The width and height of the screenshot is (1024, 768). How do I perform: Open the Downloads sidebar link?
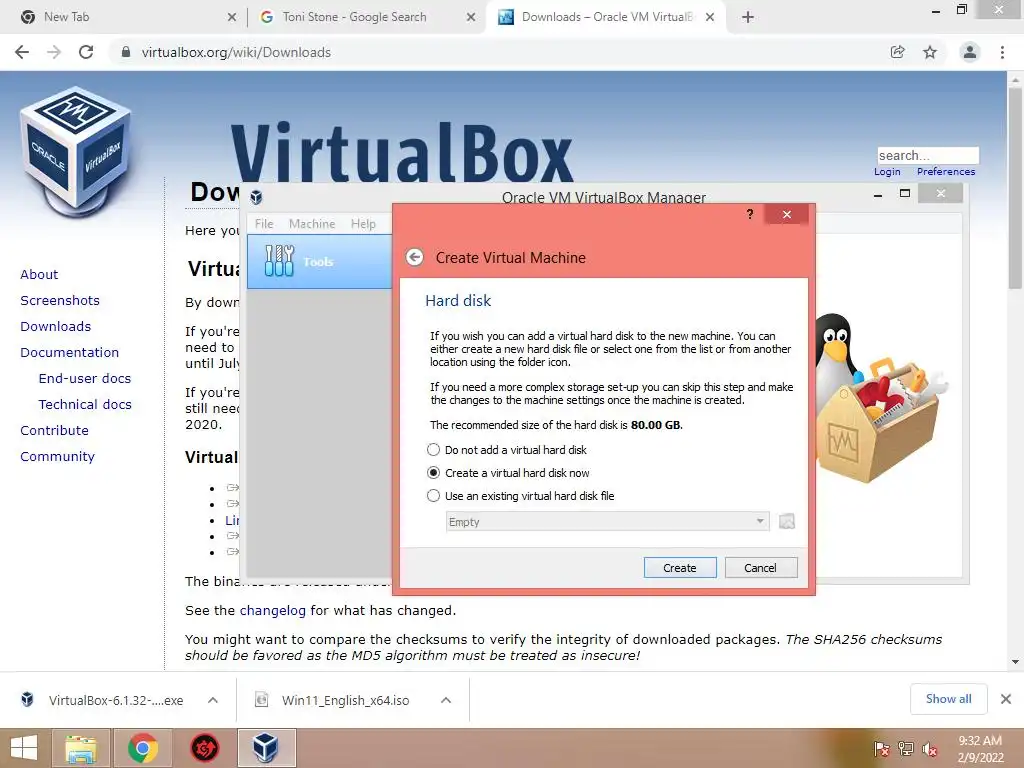(x=56, y=327)
